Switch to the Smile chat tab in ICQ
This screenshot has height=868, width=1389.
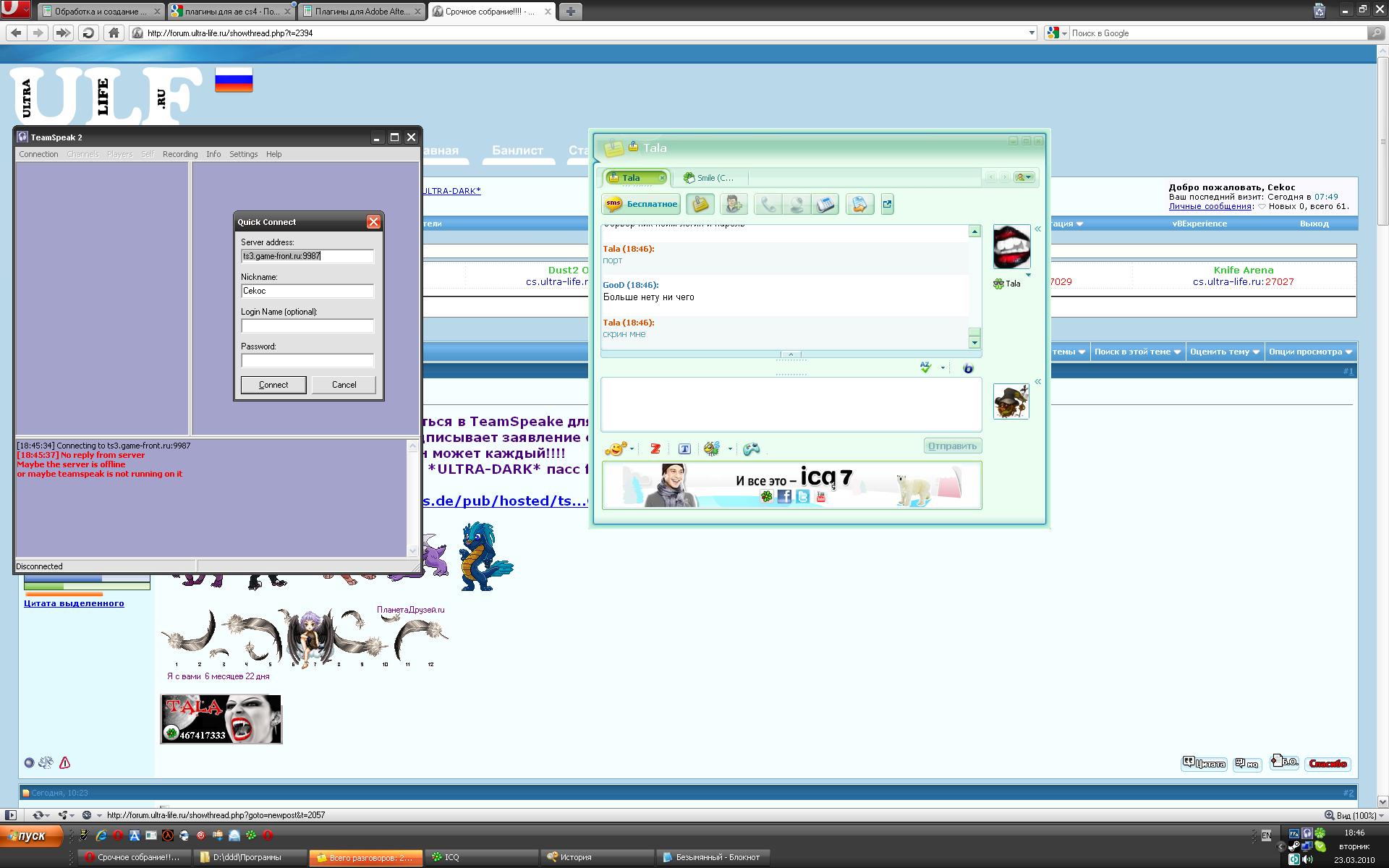click(709, 178)
